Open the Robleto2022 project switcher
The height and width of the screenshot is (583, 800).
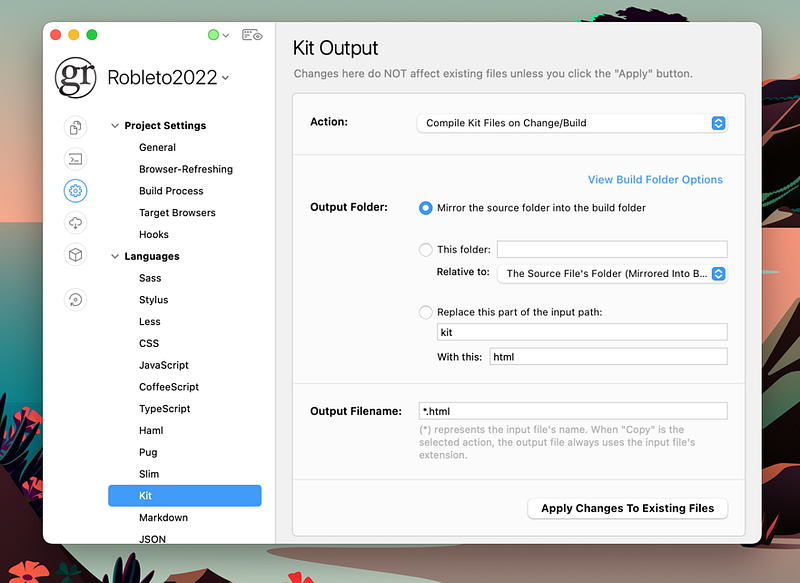[x=168, y=78]
